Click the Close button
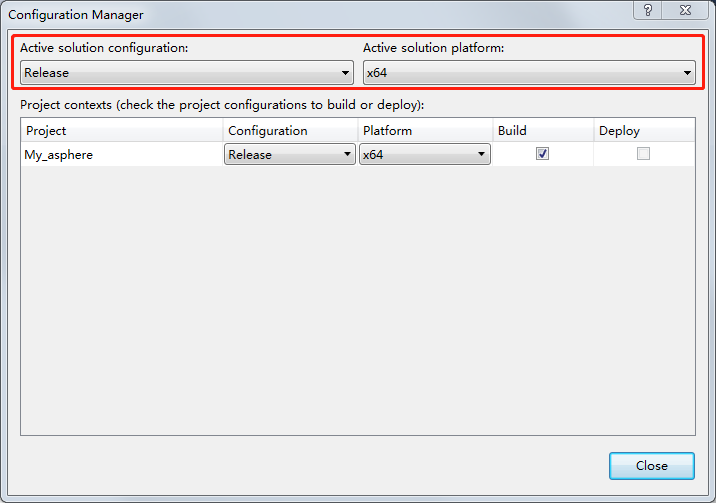The image size is (716, 503). 652,466
